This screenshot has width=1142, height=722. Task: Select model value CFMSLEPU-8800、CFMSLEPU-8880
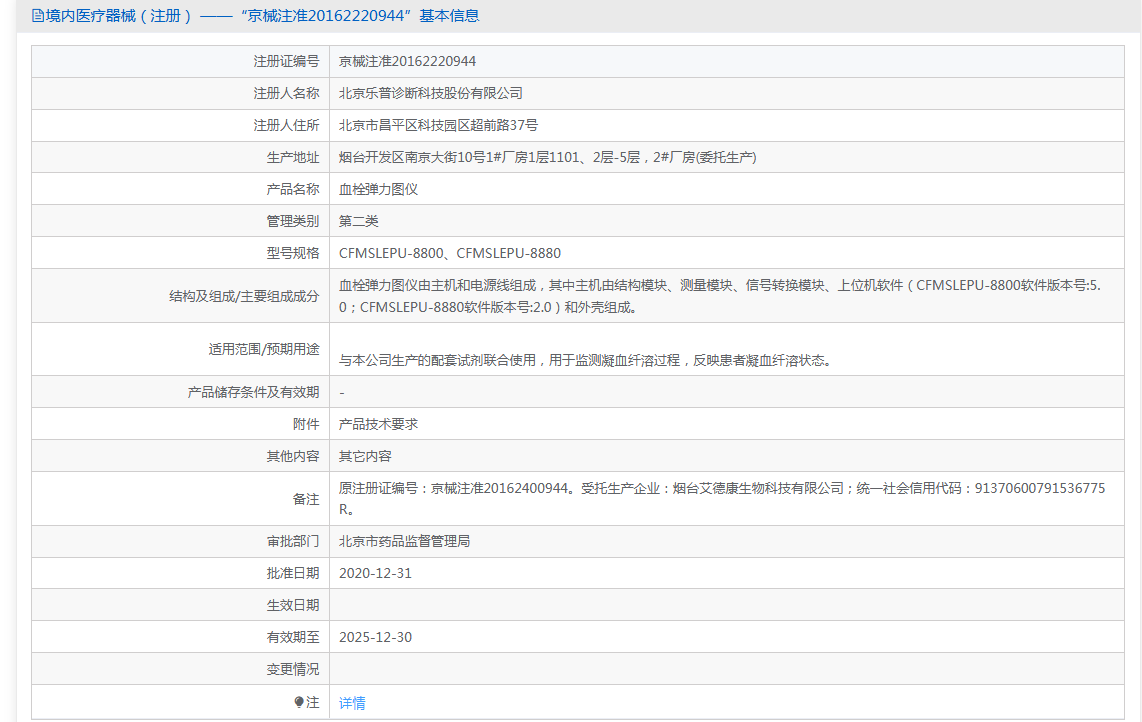pyautogui.click(x=450, y=254)
